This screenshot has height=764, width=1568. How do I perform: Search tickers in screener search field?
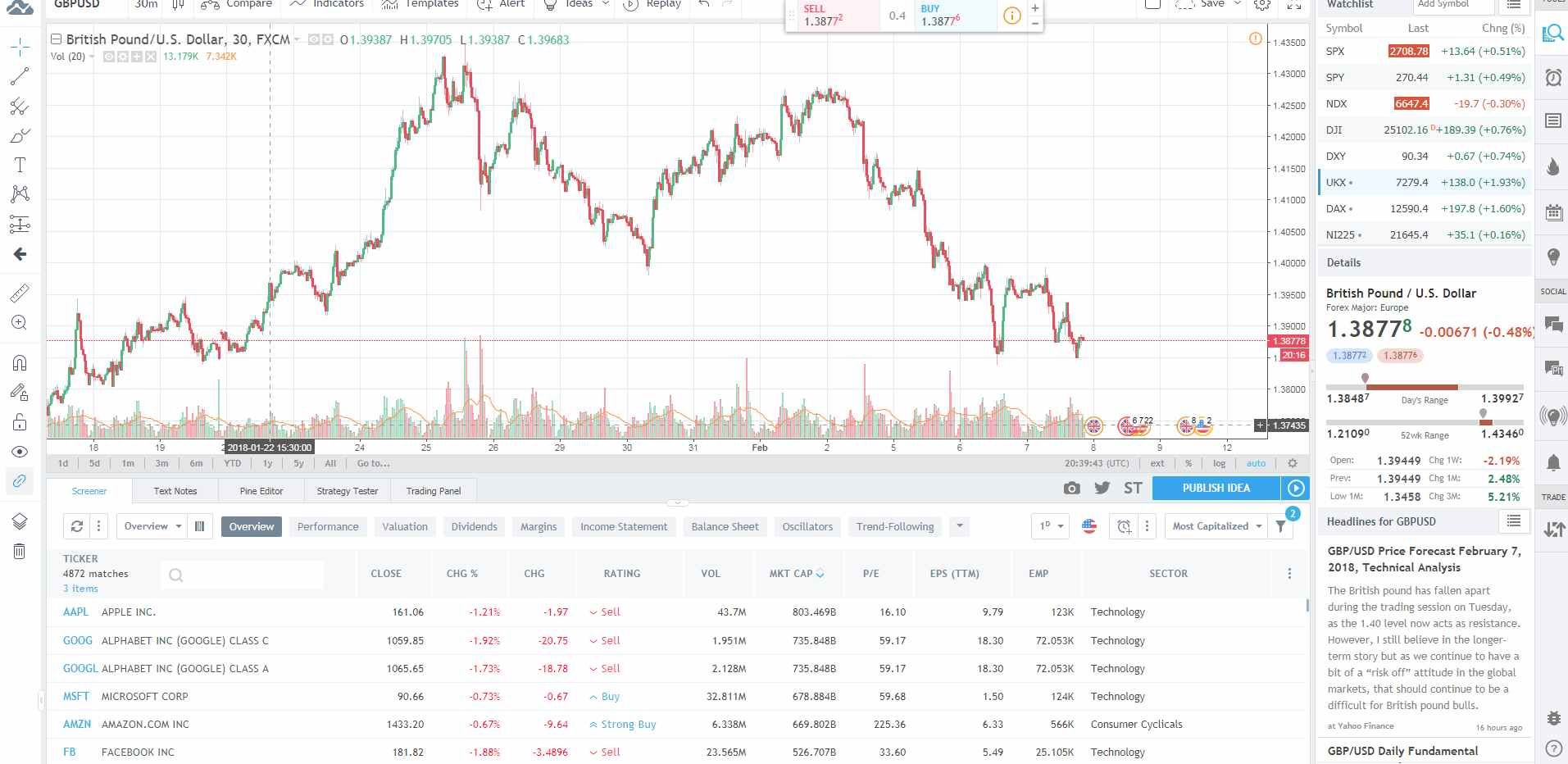(x=243, y=575)
